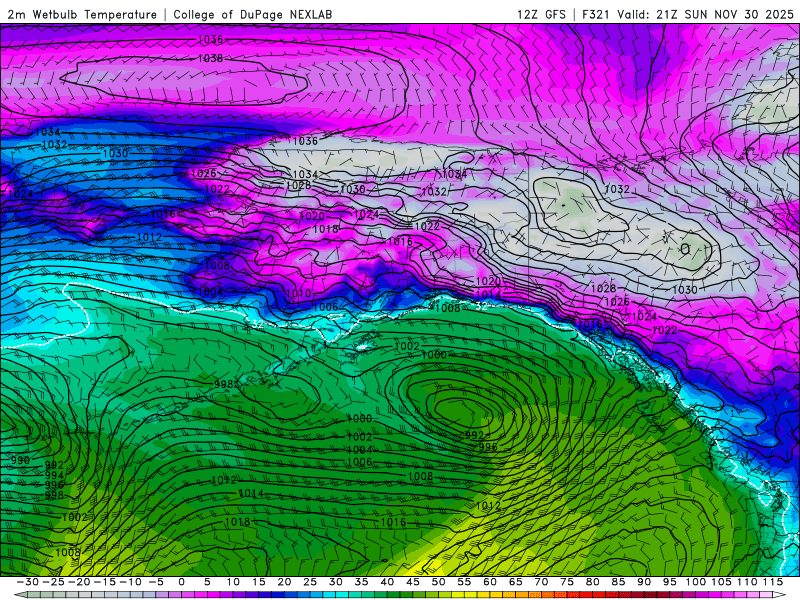Click the 80 color scale label
This screenshot has width=800, height=600.
(592, 582)
